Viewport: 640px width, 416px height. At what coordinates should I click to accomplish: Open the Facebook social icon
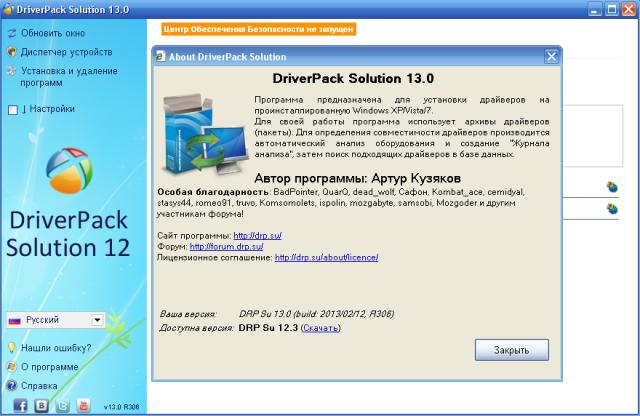click(x=20, y=405)
